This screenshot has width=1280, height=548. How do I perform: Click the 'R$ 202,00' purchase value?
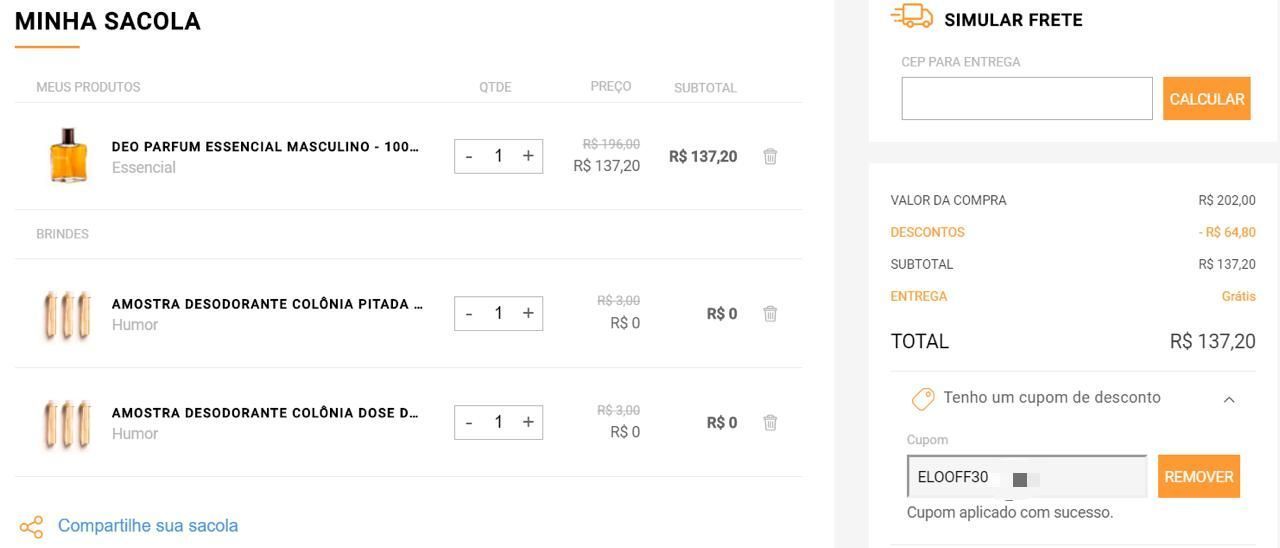[x=1227, y=200]
